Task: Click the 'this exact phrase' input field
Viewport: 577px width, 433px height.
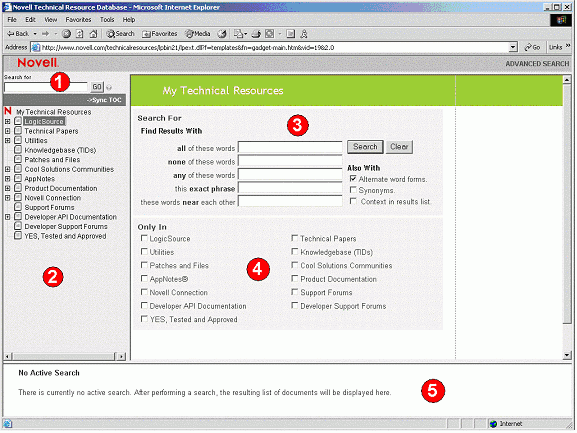Action: coord(290,188)
